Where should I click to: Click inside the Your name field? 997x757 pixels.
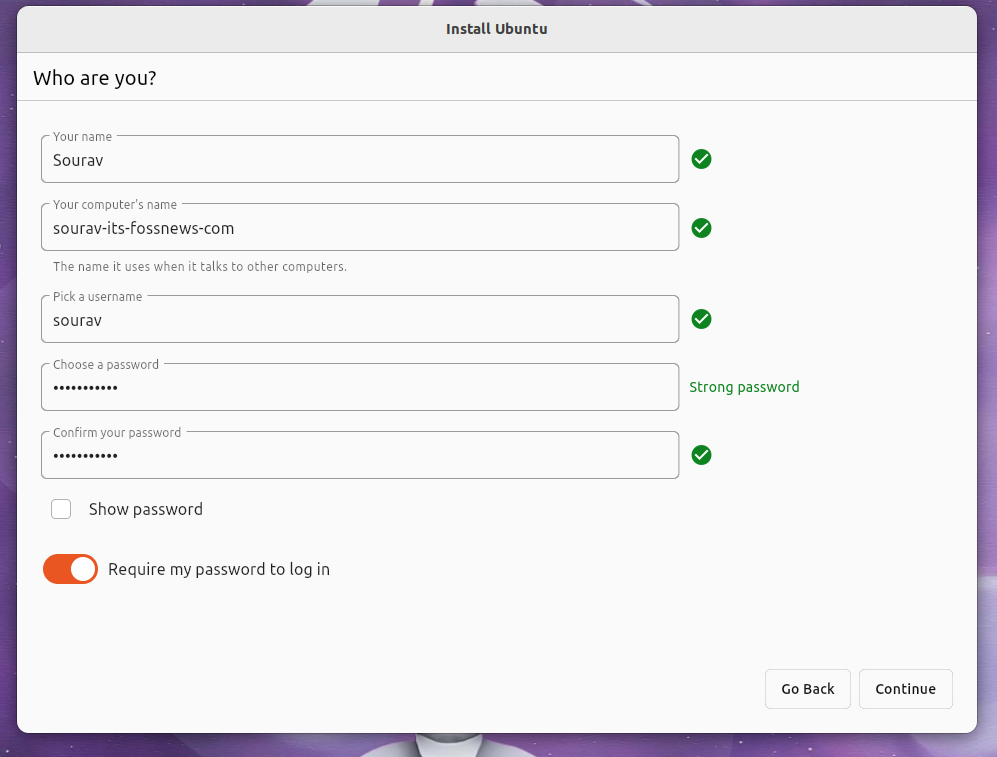coord(360,160)
